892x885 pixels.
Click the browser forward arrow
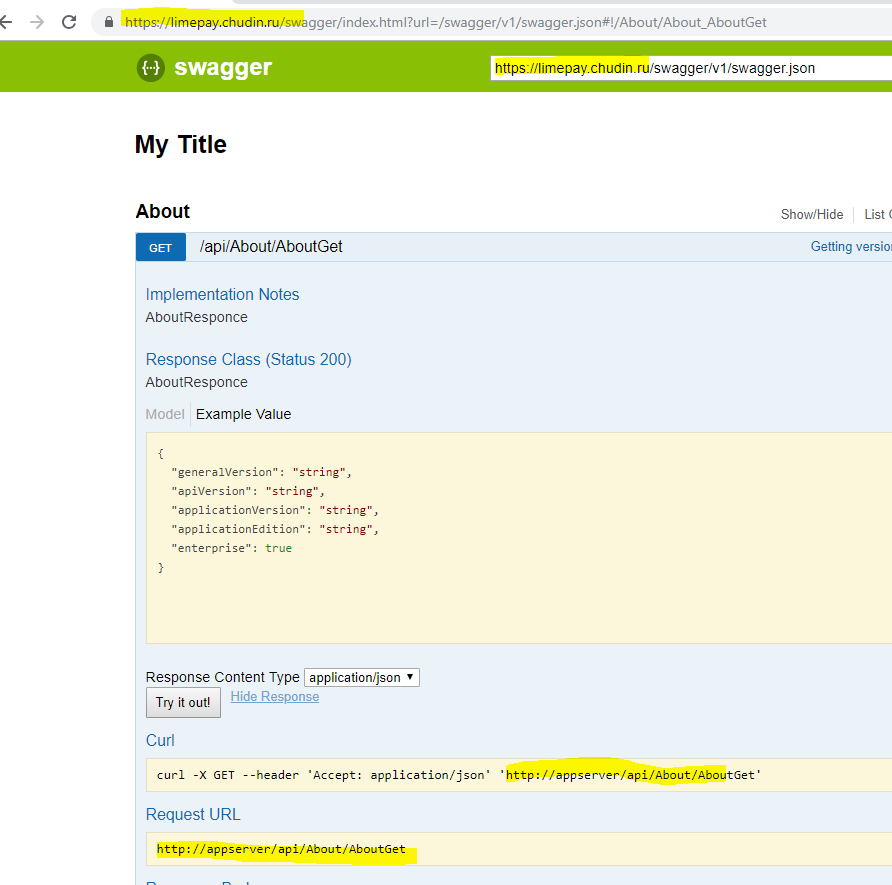pos(38,19)
